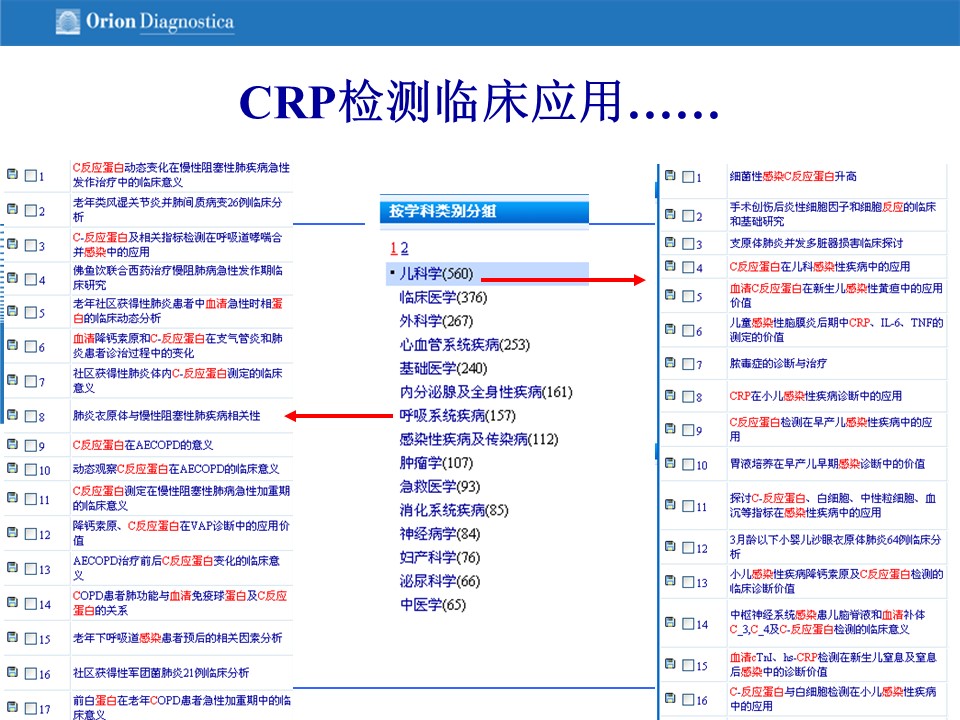Click the disk icon beside left-list result 5
This screenshot has width=960, height=720.
coord(12,312)
